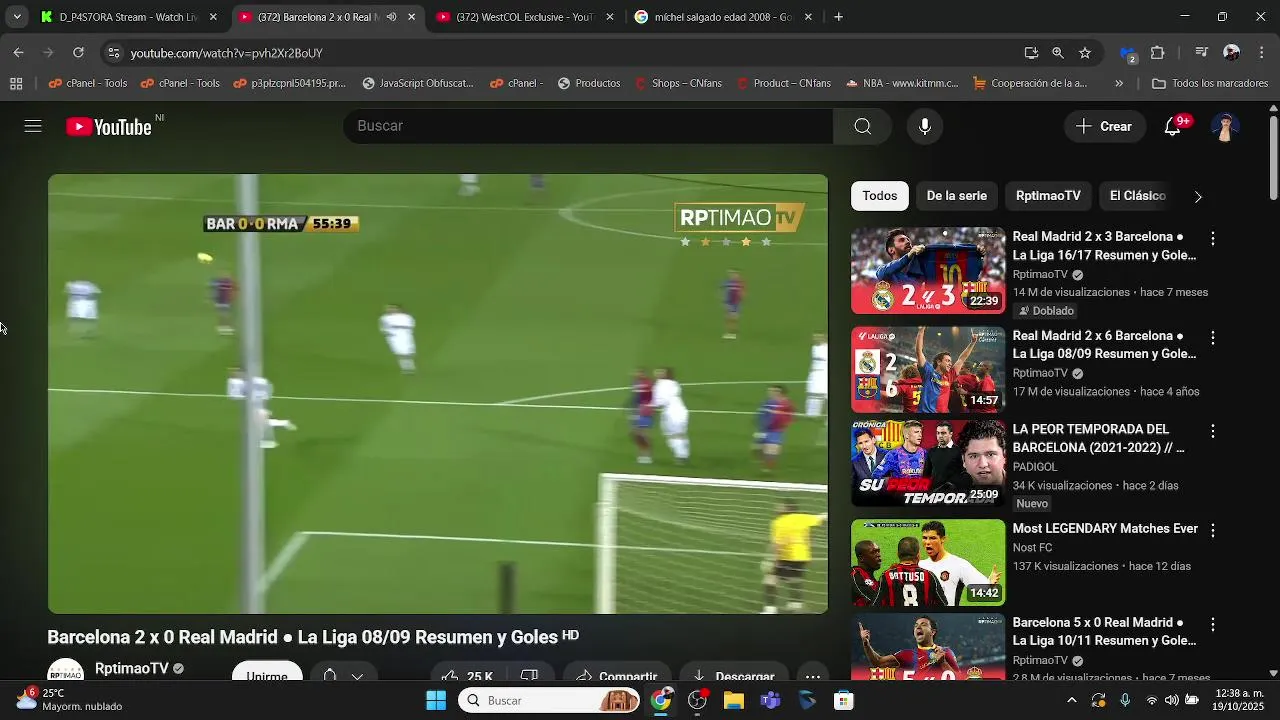Select the Todos filter chip
1280x720 pixels.
click(x=880, y=196)
